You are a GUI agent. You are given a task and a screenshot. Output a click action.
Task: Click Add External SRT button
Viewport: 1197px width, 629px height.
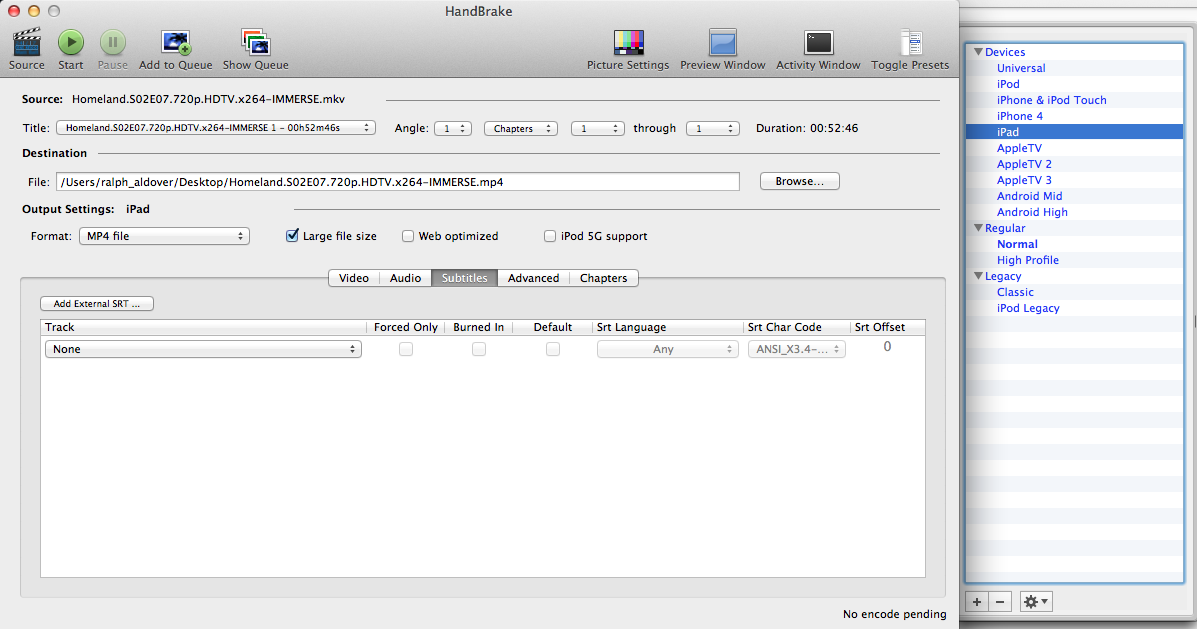[x=97, y=304]
